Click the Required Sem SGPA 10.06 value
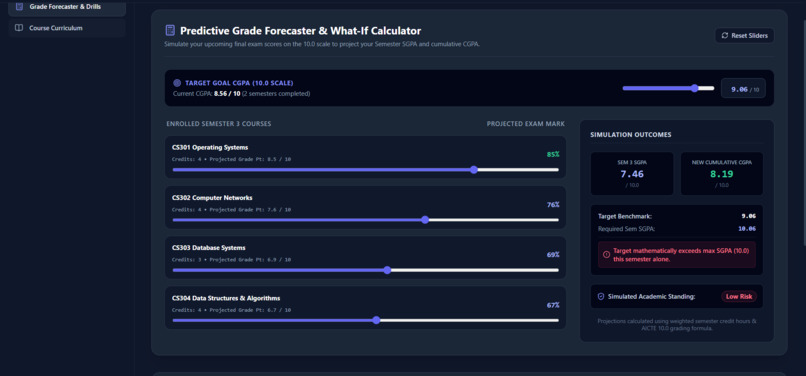 pos(747,228)
